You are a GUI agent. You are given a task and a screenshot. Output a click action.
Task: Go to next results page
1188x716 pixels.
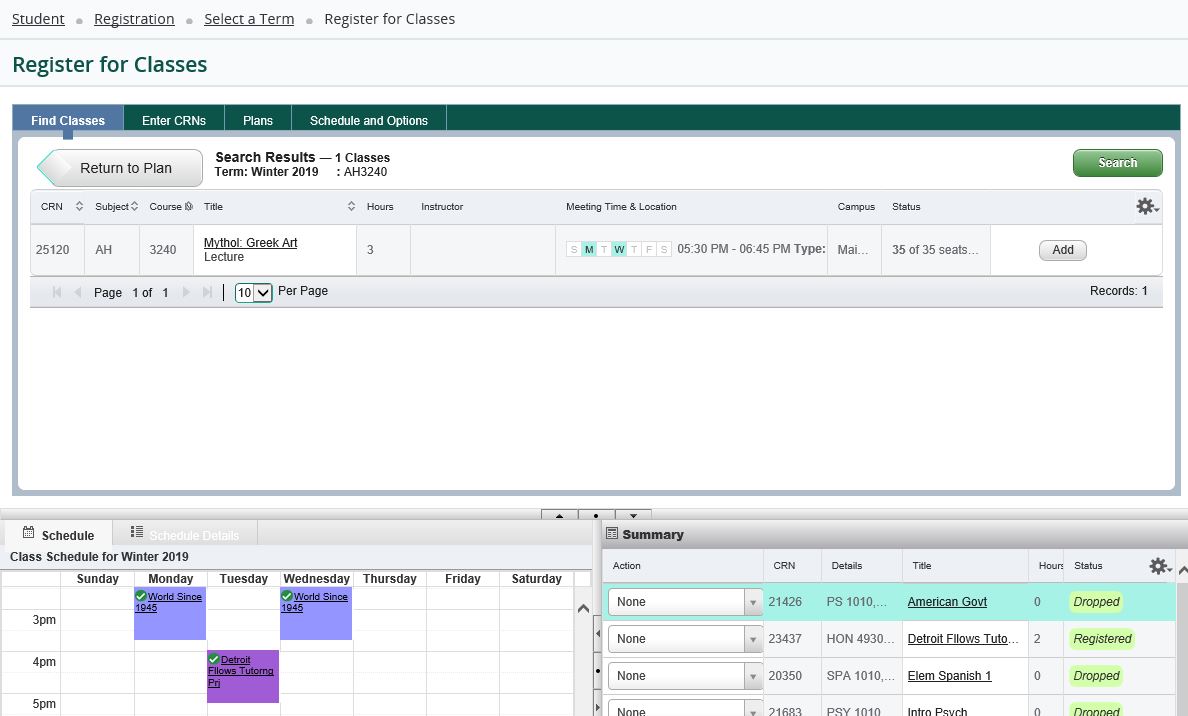pos(186,292)
